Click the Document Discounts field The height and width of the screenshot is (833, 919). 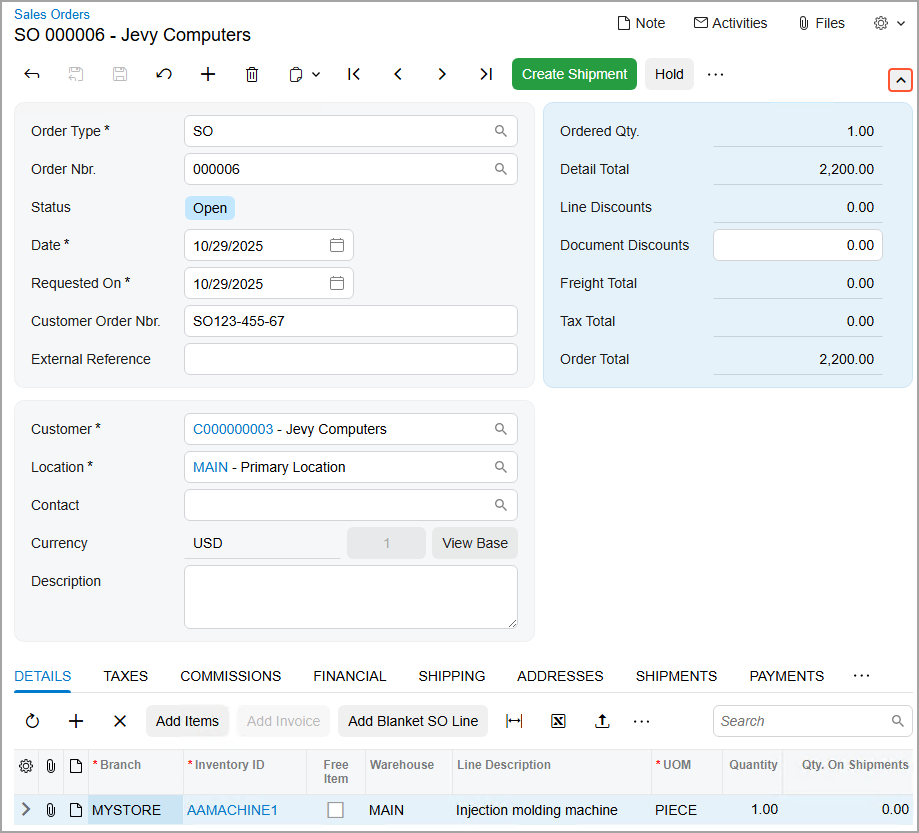(x=798, y=245)
